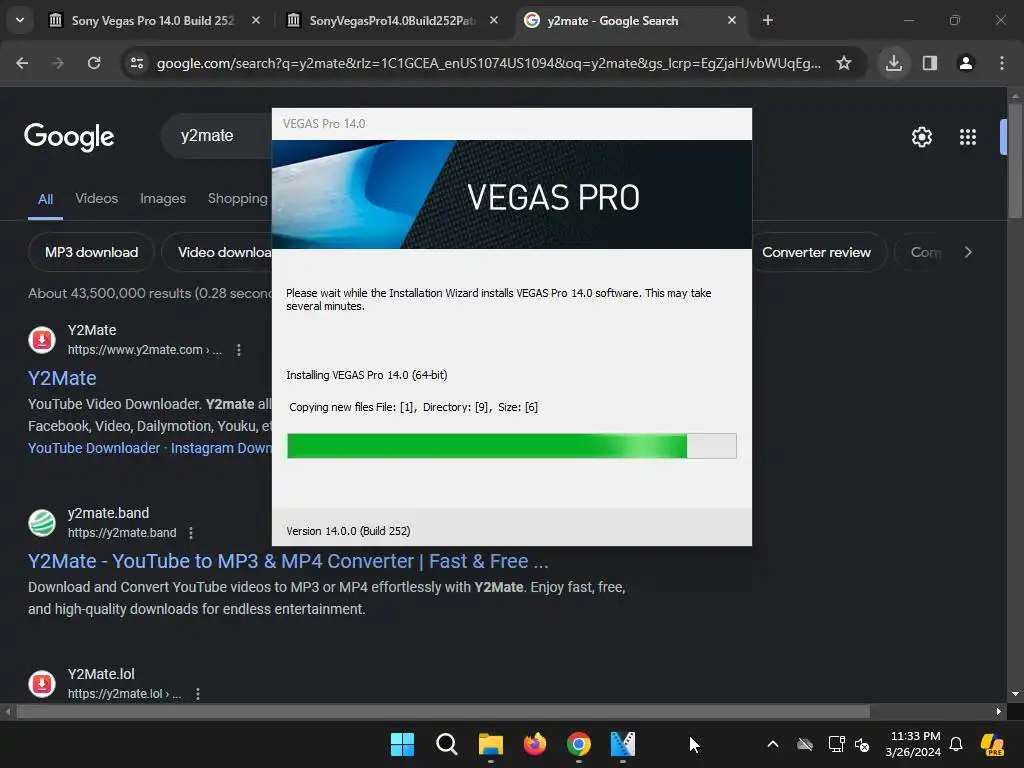Launch Firefox from the taskbar

(x=535, y=744)
